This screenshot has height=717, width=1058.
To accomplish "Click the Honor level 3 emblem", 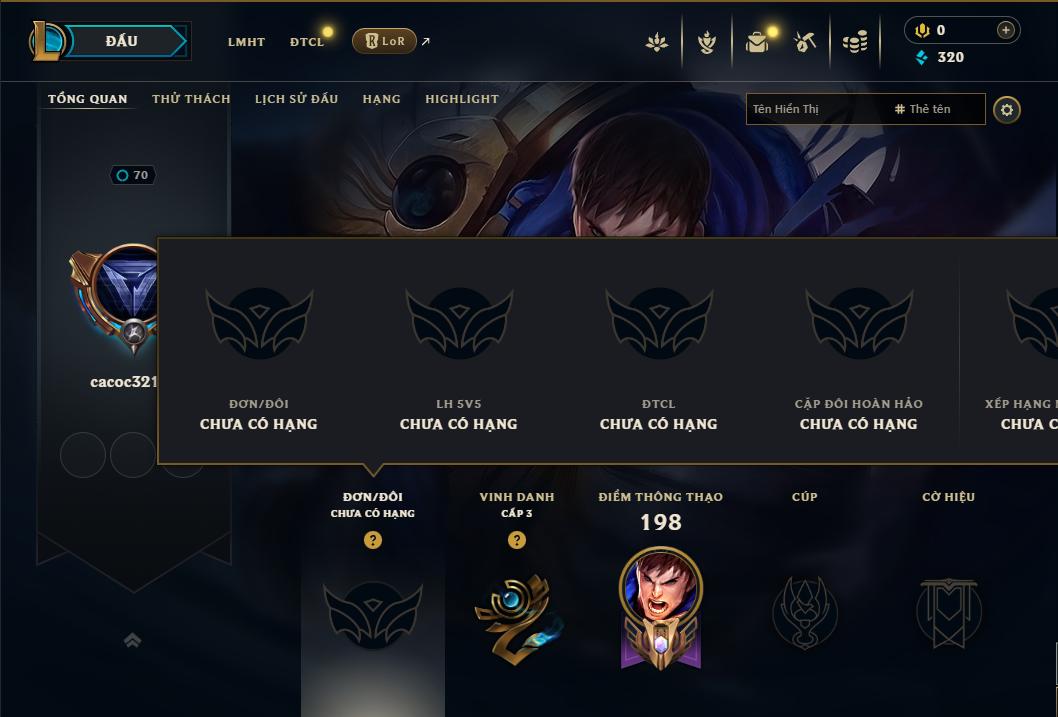I will (x=518, y=619).
